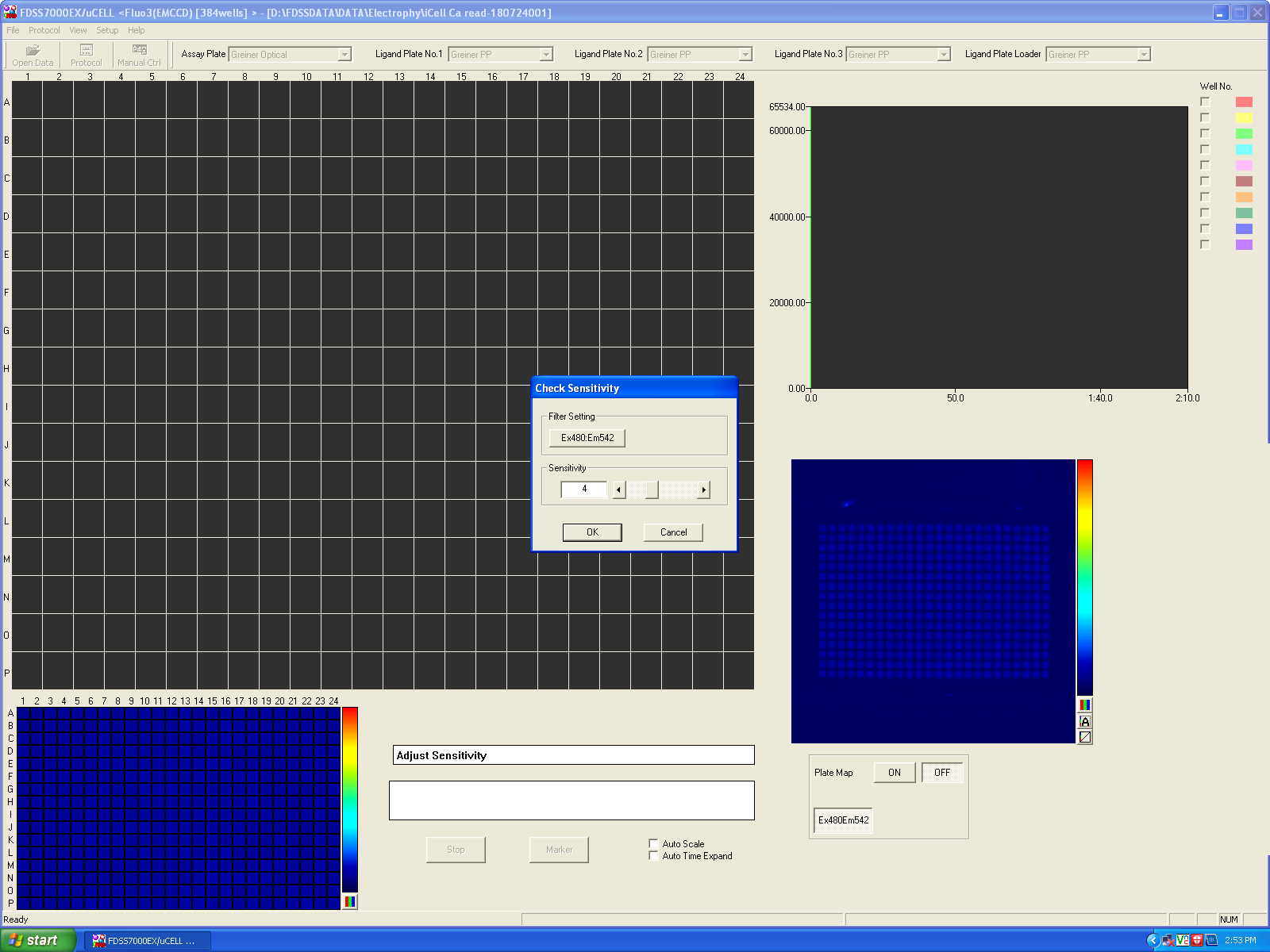Open the Setup menu
The image size is (1270, 952).
[x=107, y=30]
